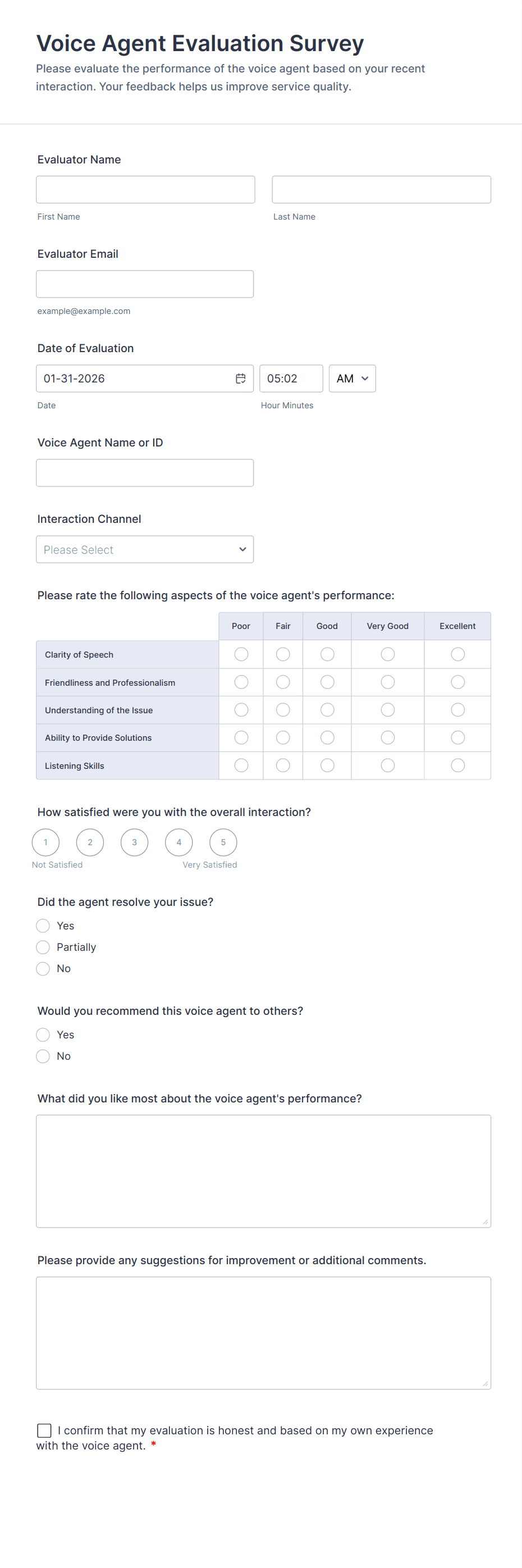Image resolution: width=522 pixels, height=1568 pixels.
Task: Rate Friendliness and Professionalism as Poor
Action: click(x=241, y=682)
